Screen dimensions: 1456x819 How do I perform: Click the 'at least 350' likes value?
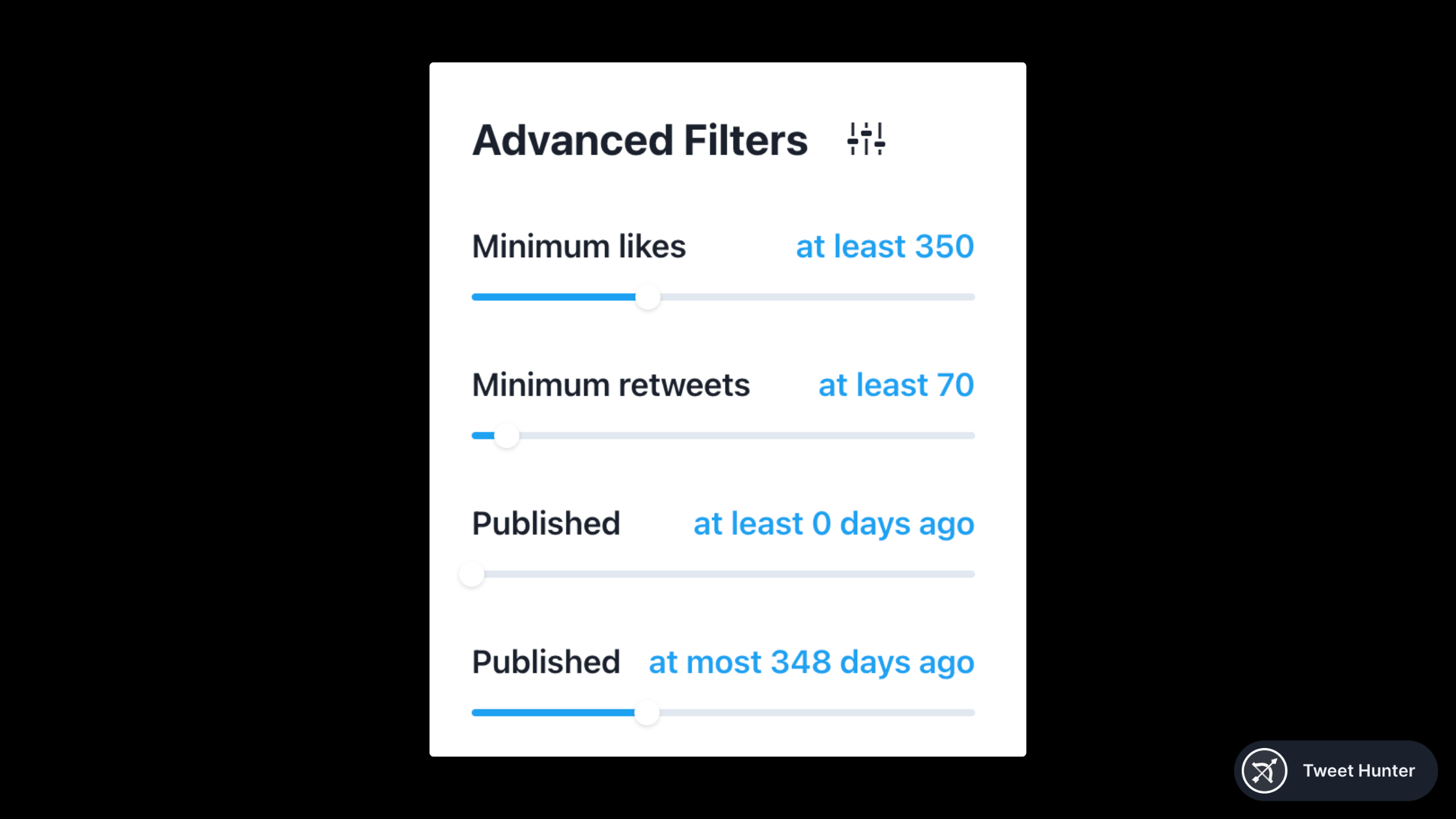[885, 246]
